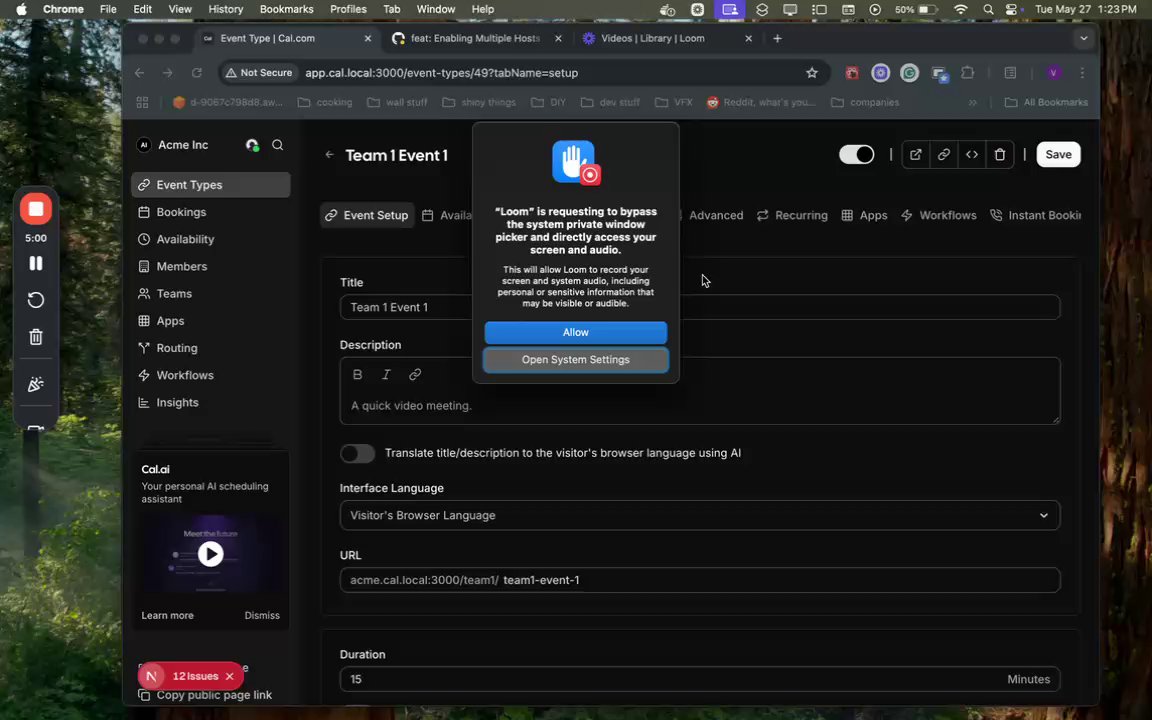1152x720 pixels.
Task: Pause the Loom recording
Action: tap(35, 263)
